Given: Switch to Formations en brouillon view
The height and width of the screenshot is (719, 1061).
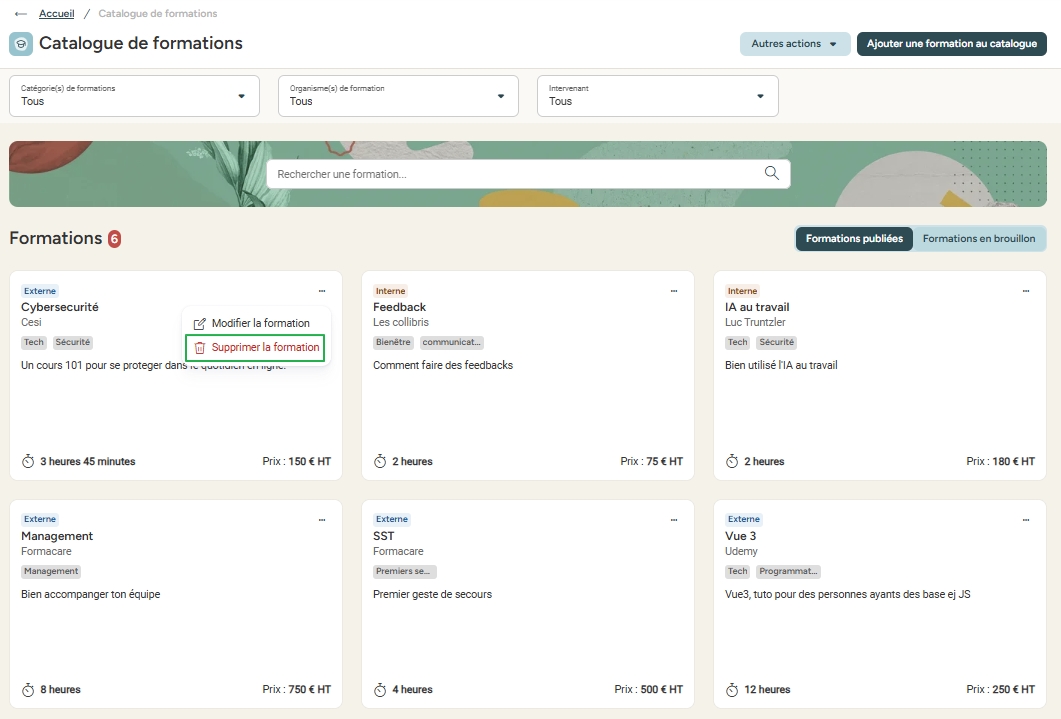Looking at the screenshot, I should coord(978,239).
